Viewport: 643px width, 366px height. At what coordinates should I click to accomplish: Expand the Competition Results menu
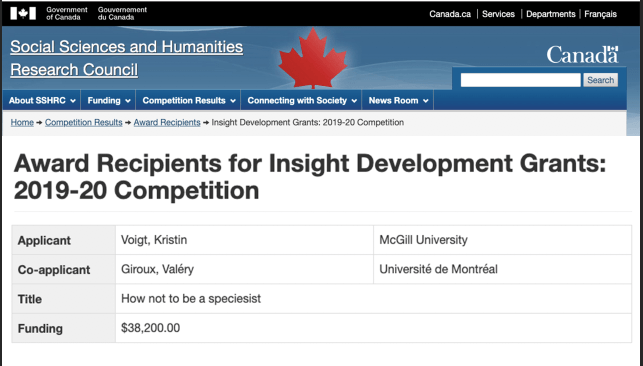tap(189, 100)
